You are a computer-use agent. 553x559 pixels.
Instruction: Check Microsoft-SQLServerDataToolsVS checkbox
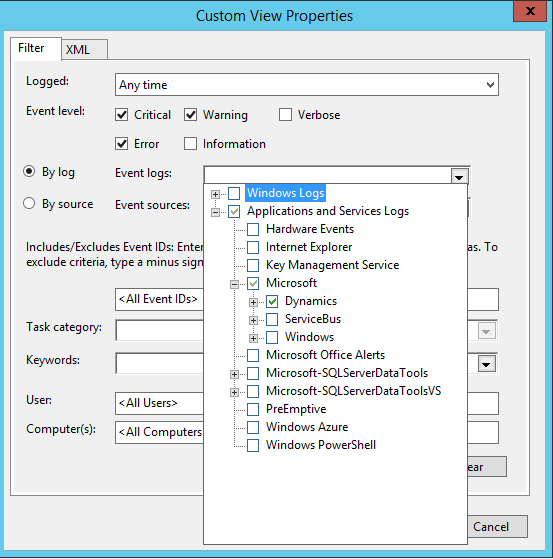coord(253,391)
